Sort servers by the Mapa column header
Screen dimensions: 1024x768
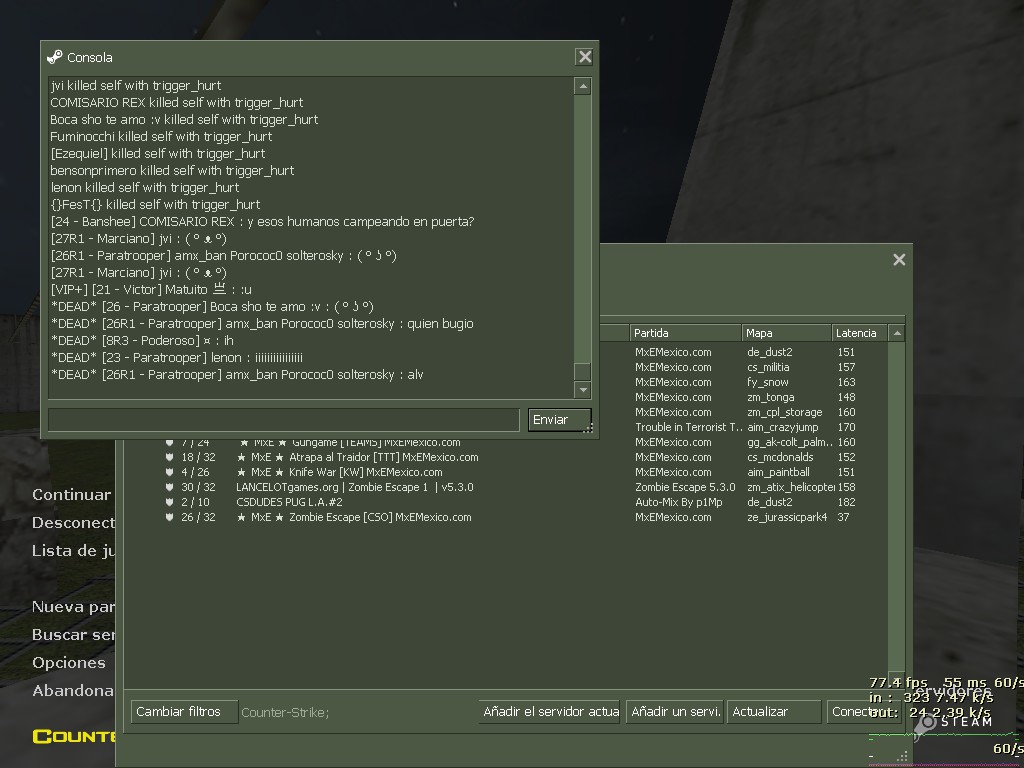point(786,333)
